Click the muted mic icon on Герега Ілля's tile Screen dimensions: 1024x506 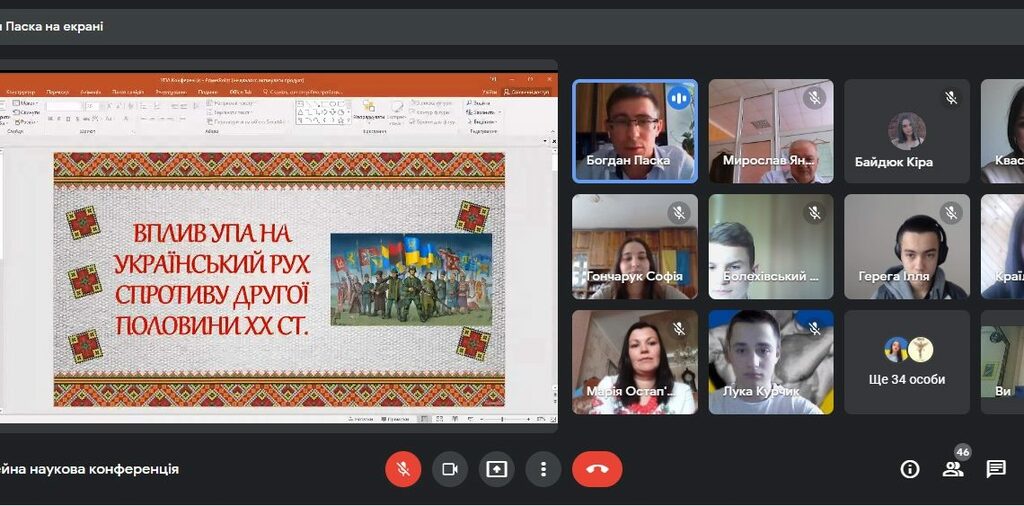951,213
